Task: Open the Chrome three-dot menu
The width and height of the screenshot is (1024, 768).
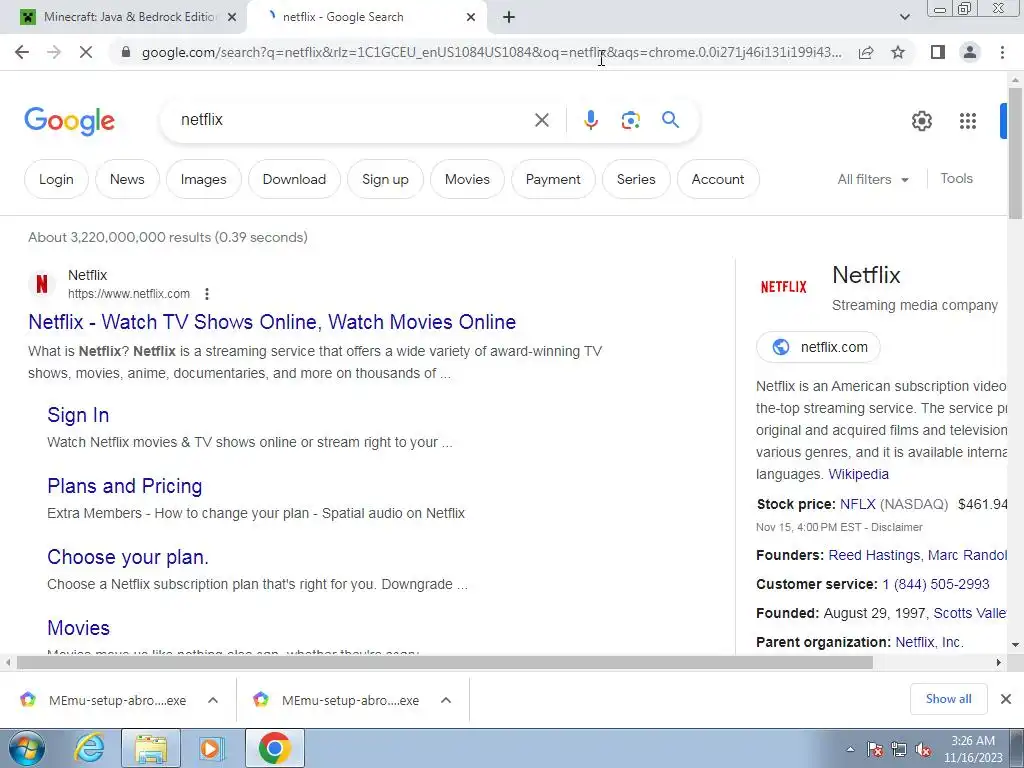Action: click(x=1002, y=52)
